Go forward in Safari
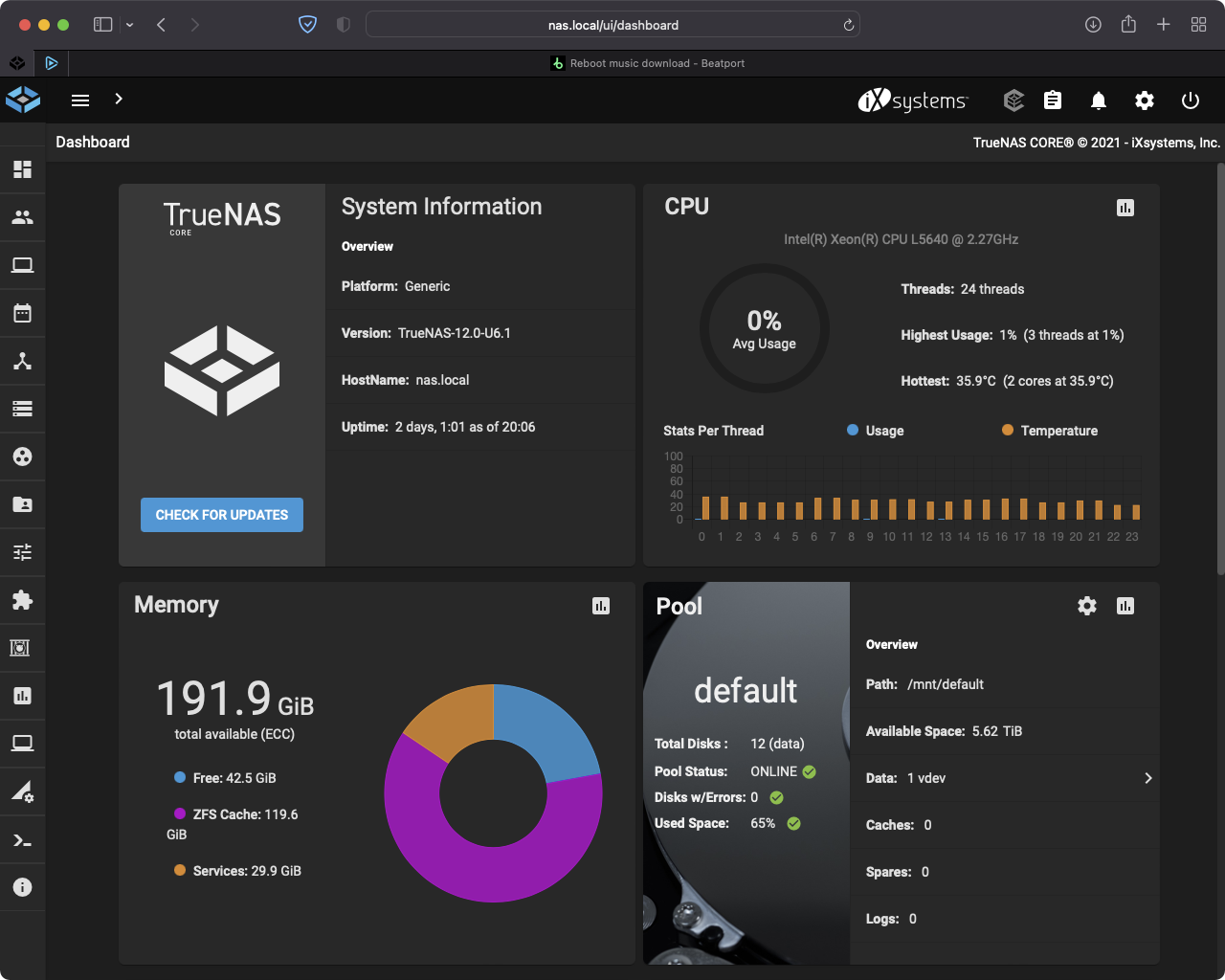The width and height of the screenshot is (1225, 980). (x=195, y=25)
